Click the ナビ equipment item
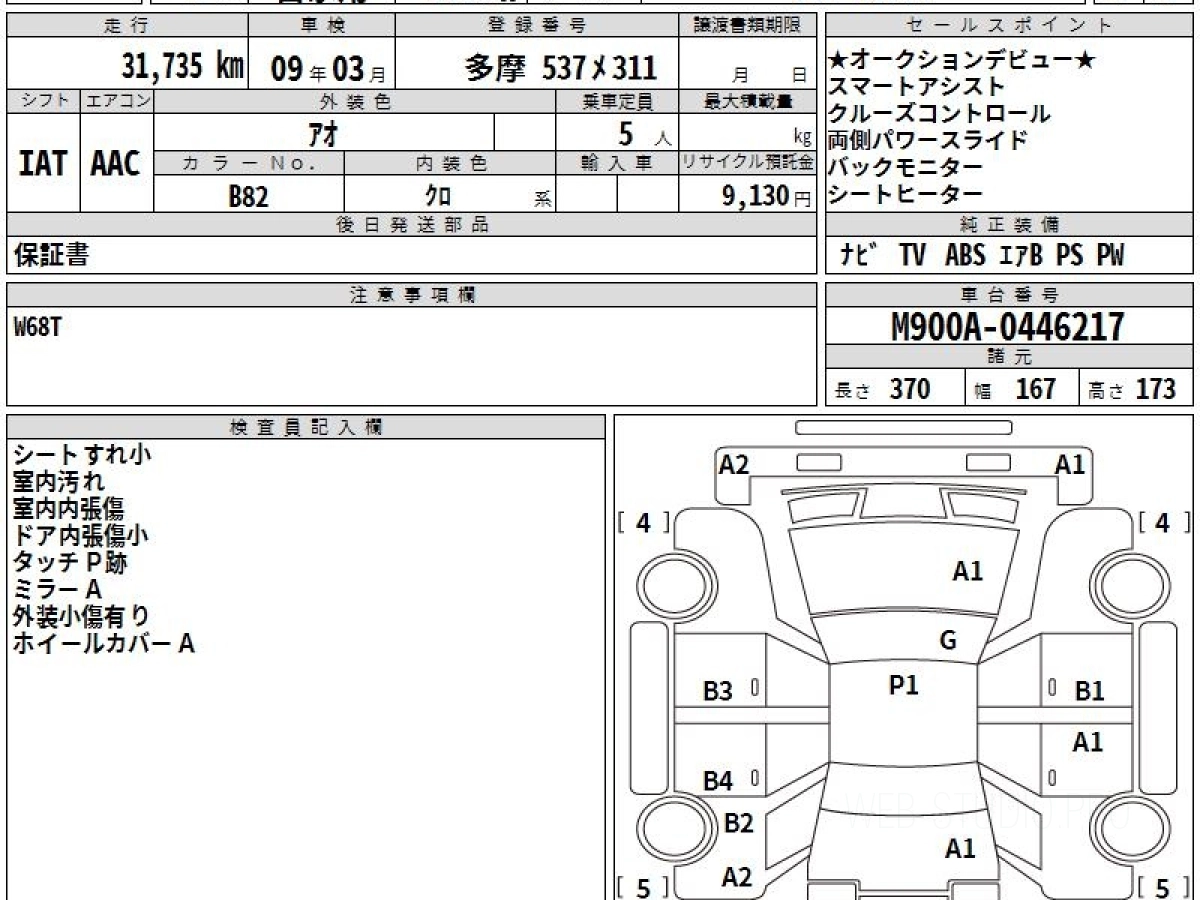 (x=859, y=256)
